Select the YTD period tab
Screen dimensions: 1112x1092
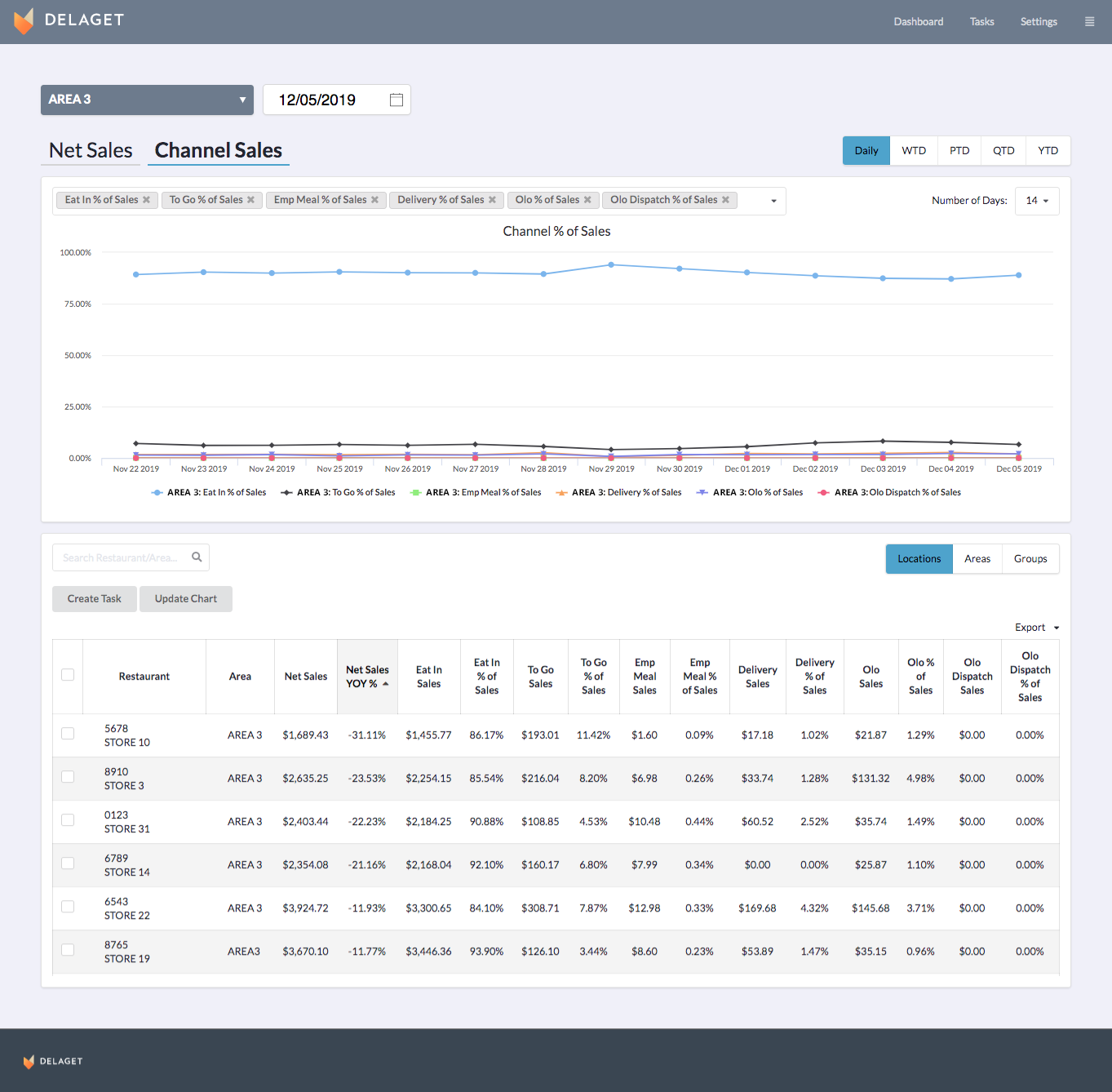[x=1048, y=151]
